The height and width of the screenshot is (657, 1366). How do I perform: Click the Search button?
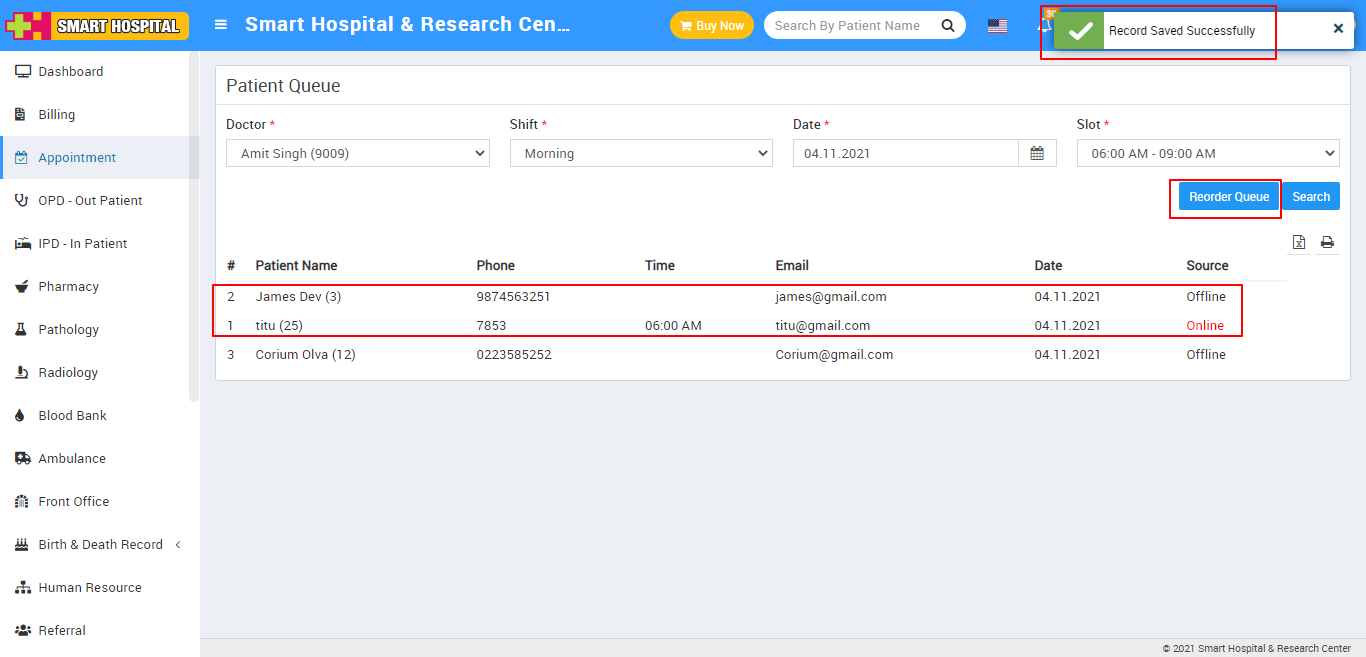1310,197
